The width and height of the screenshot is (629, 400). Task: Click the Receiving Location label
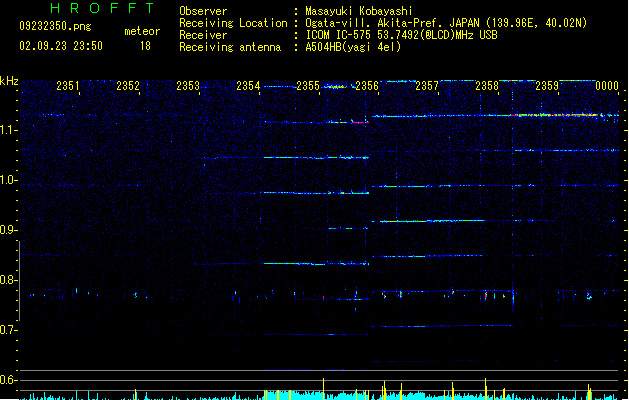point(233,23)
